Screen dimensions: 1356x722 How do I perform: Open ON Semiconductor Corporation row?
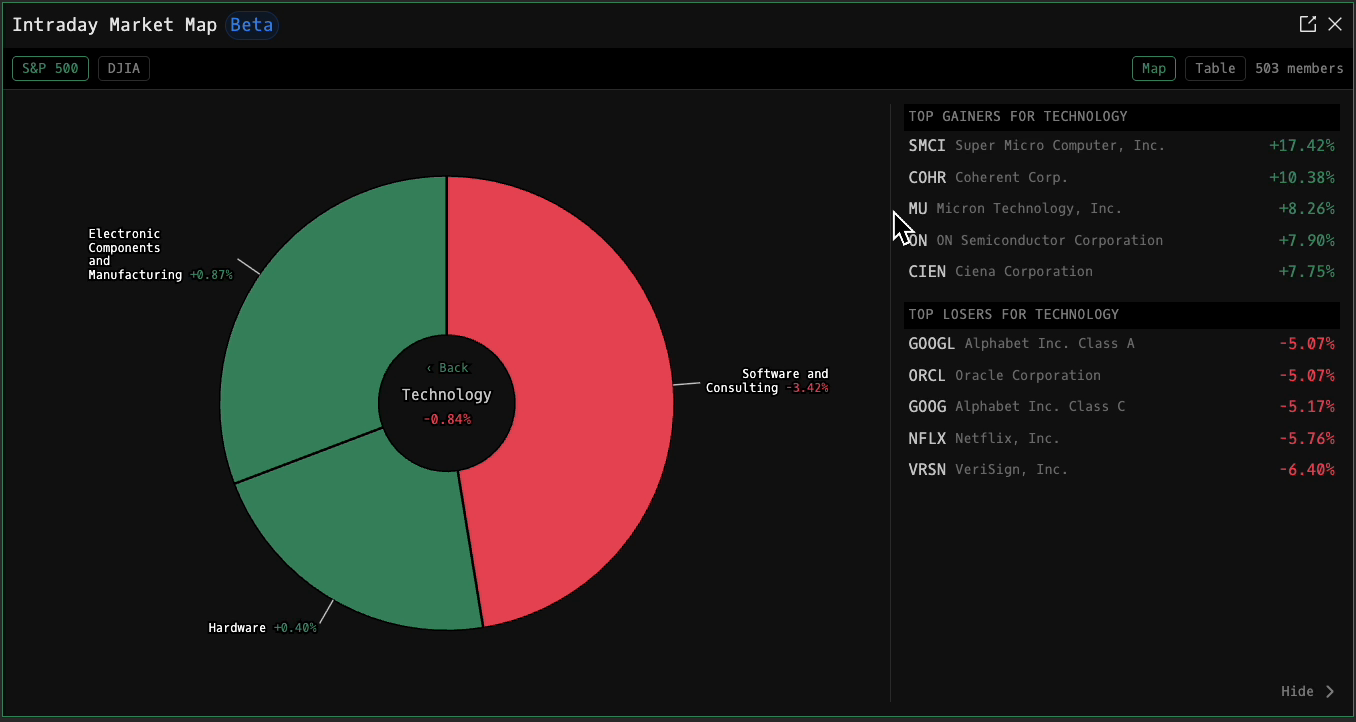pos(1122,241)
